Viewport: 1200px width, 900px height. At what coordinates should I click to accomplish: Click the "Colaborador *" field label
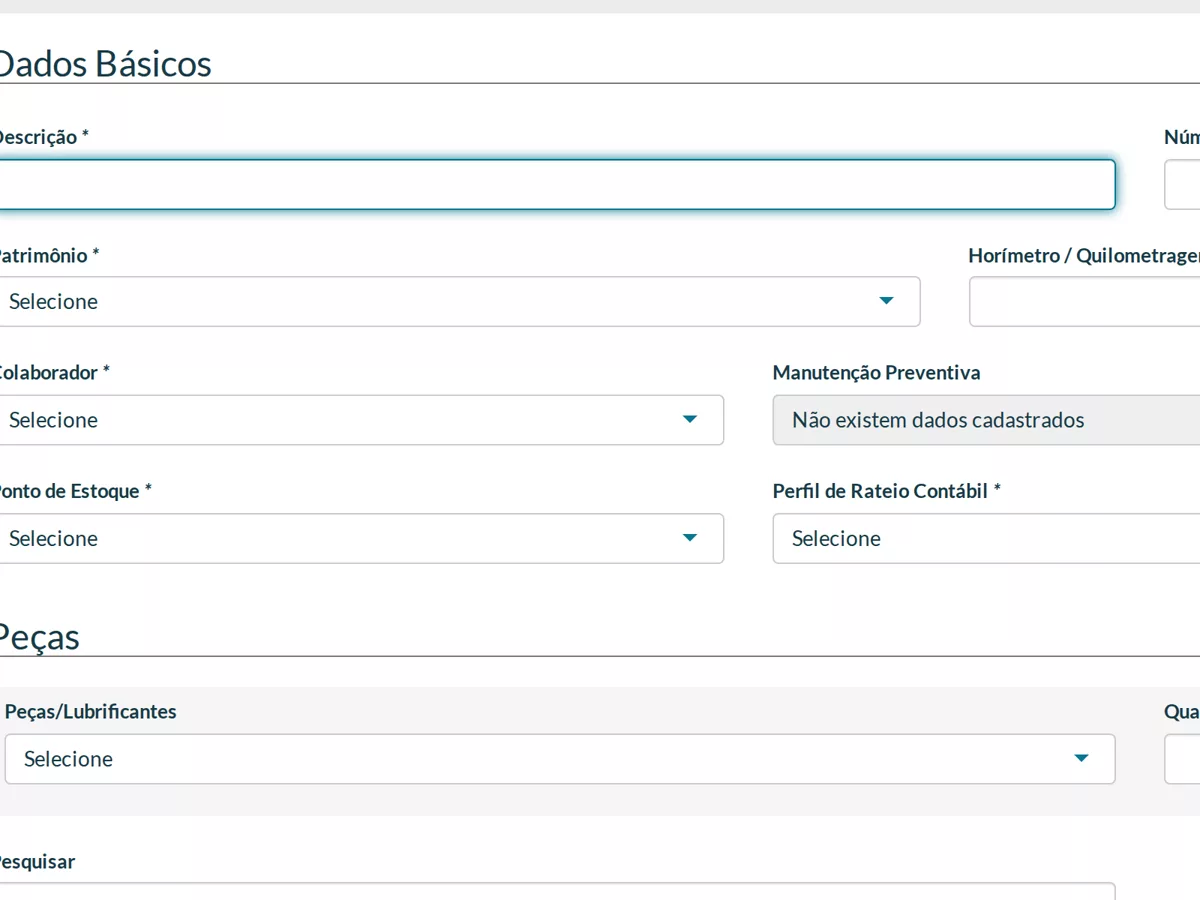tap(53, 373)
